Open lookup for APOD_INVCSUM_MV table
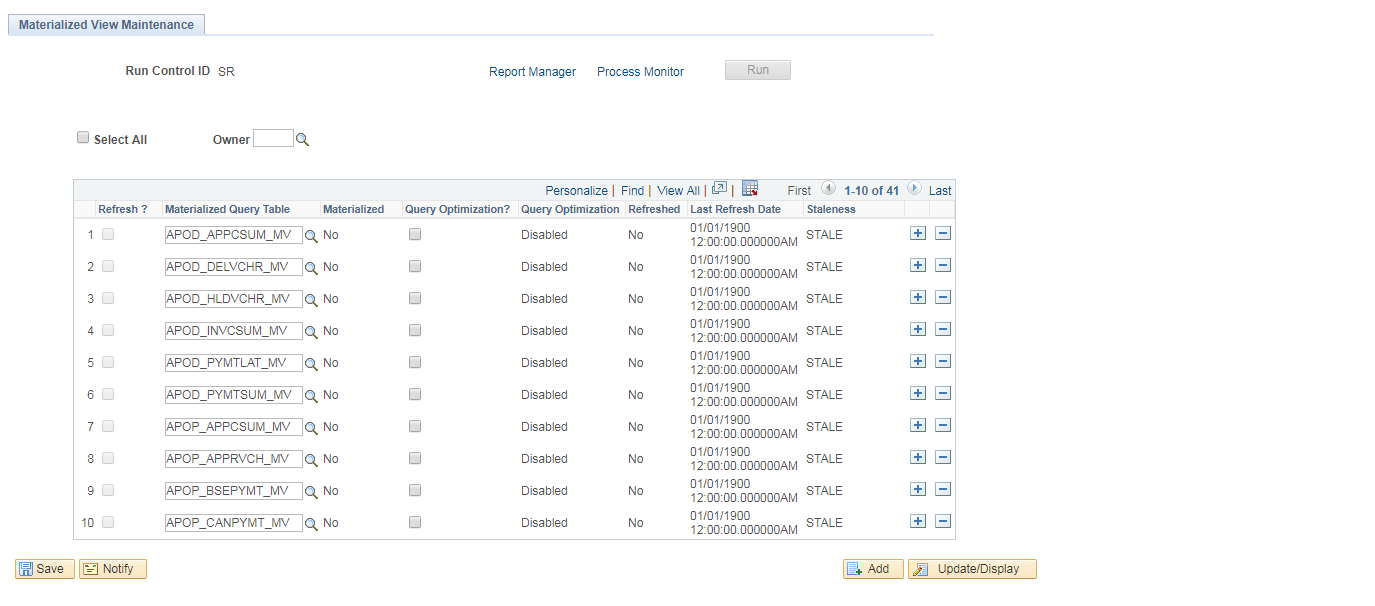The image size is (1375, 606). (311, 332)
